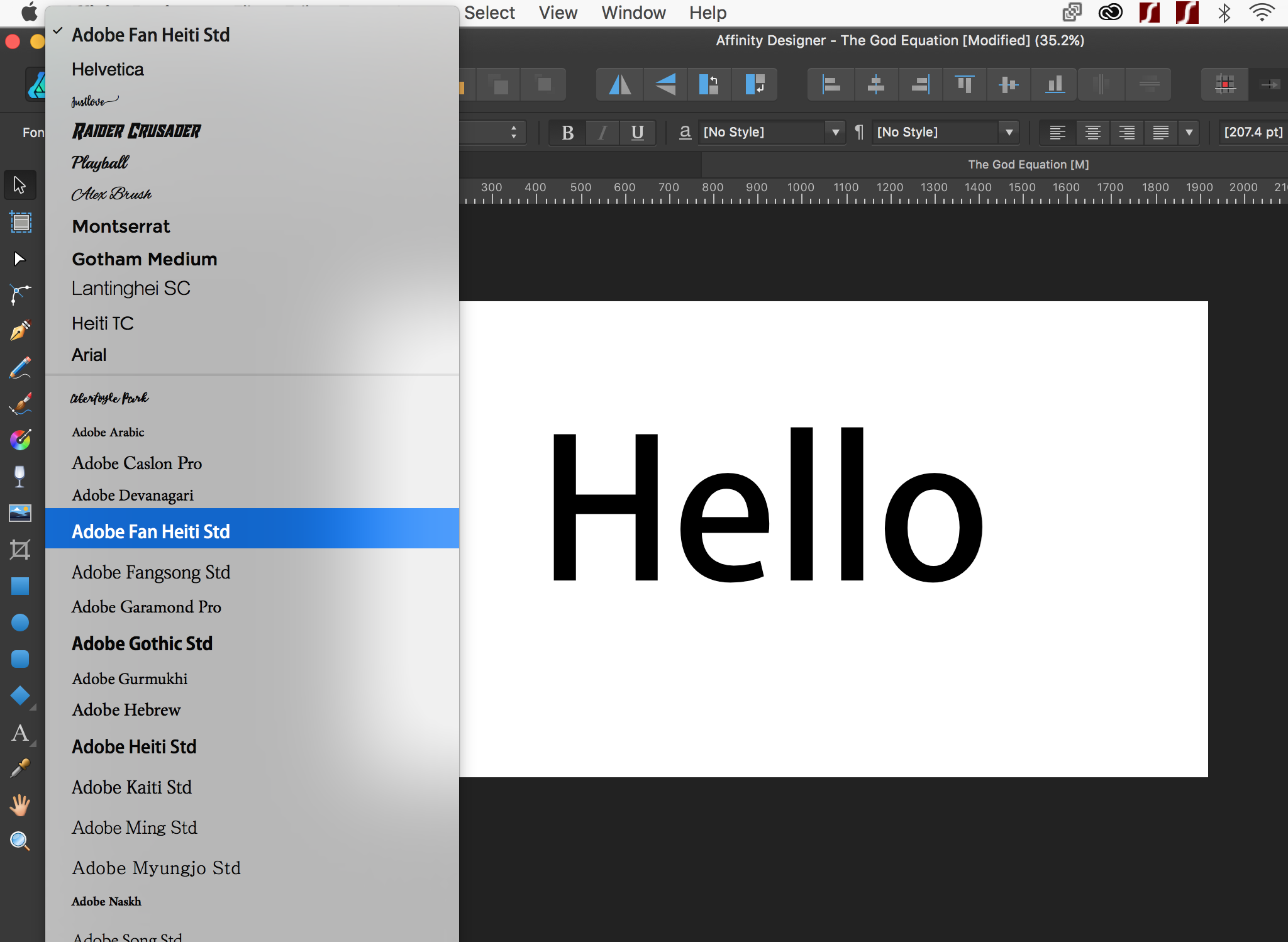Click Align Right toolbar icon
The width and height of the screenshot is (1288, 942).
tap(920, 84)
